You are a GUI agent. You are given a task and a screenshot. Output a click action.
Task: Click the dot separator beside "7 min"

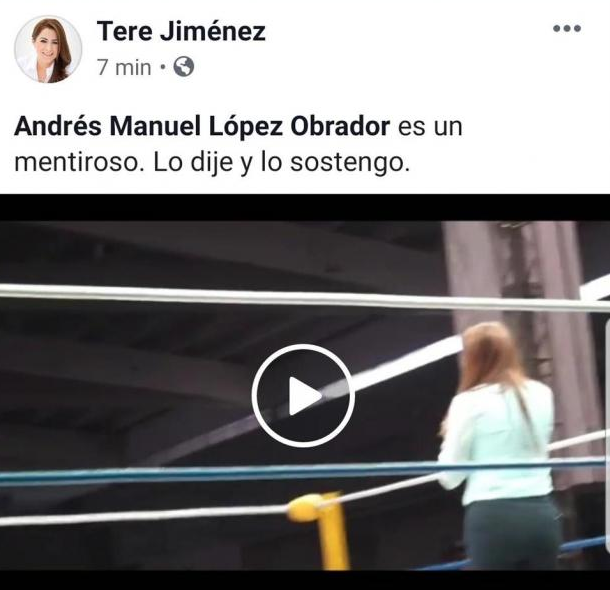pyautogui.click(x=163, y=67)
